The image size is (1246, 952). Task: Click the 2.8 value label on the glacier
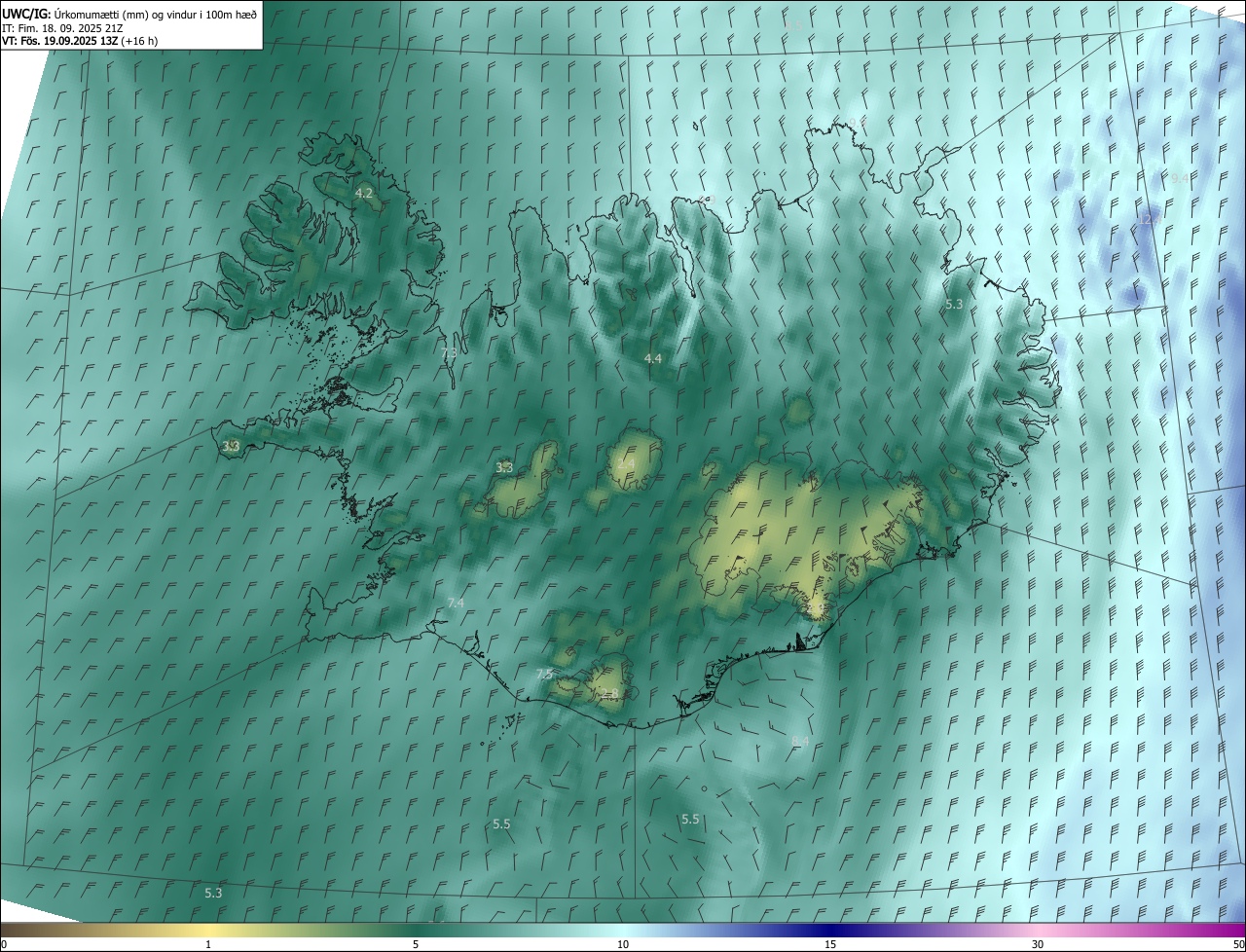click(610, 694)
